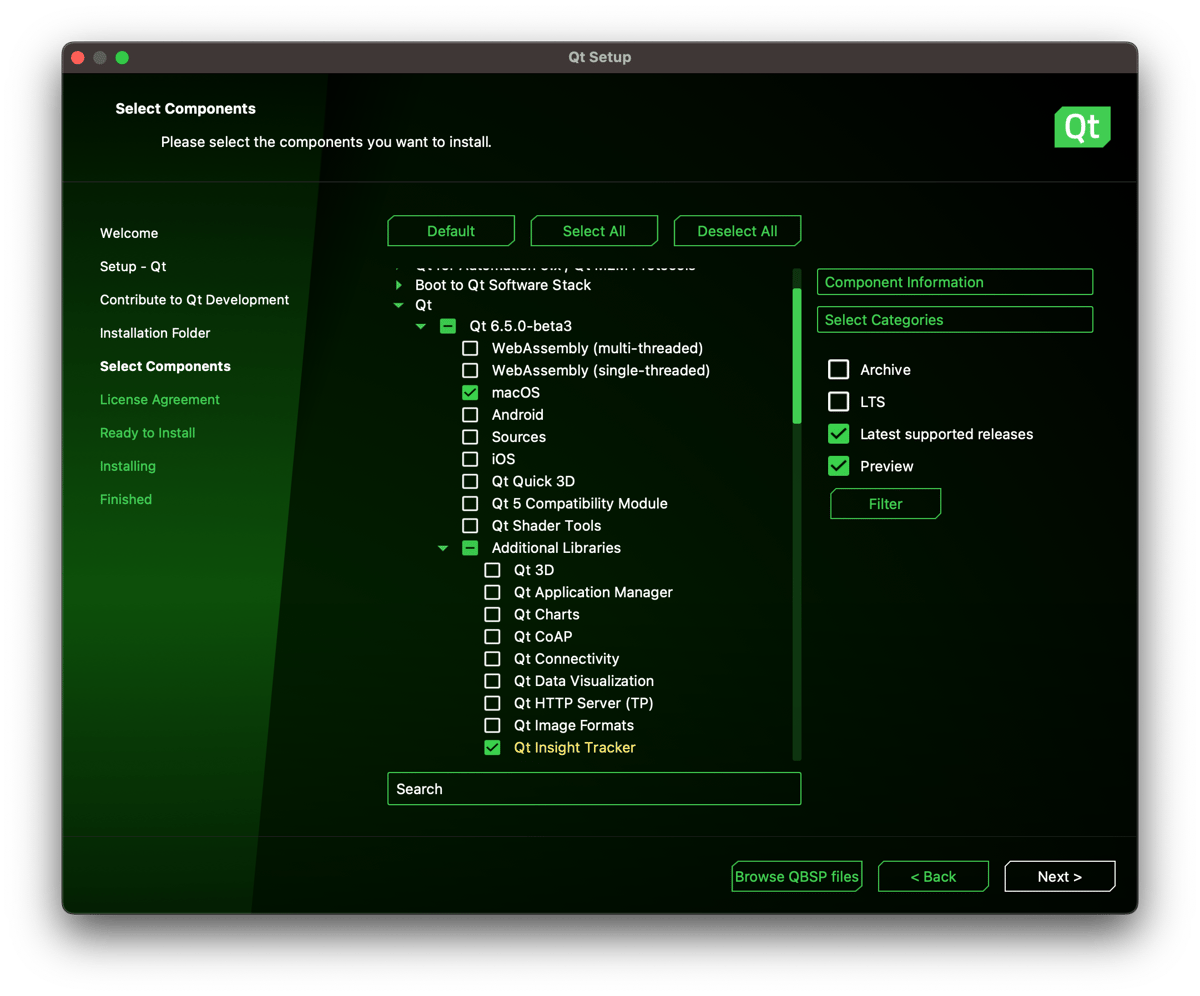Image resolution: width=1200 pixels, height=996 pixels.
Task: Apply the release Filter
Action: (x=885, y=503)
